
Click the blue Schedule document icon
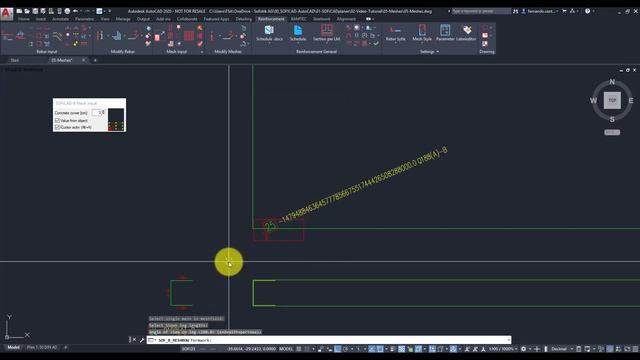[x=298, y=30]
